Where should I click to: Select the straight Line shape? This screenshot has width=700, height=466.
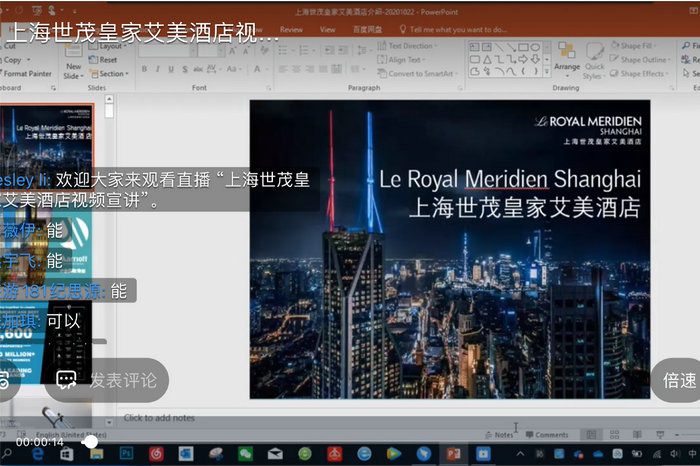[x=499, y=47]
